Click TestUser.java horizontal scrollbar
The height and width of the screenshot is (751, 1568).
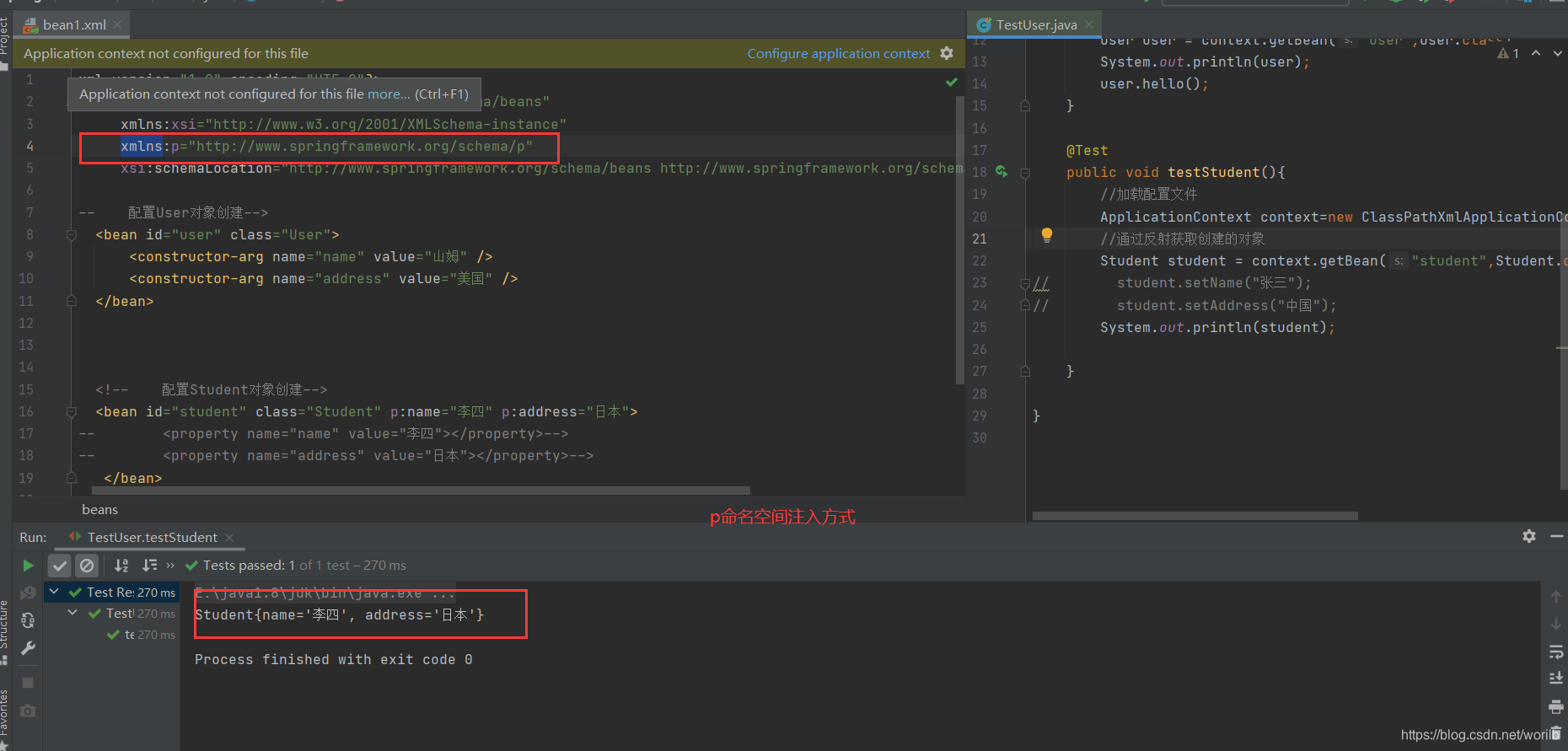pyautogui.click(x=1195, y=515)
